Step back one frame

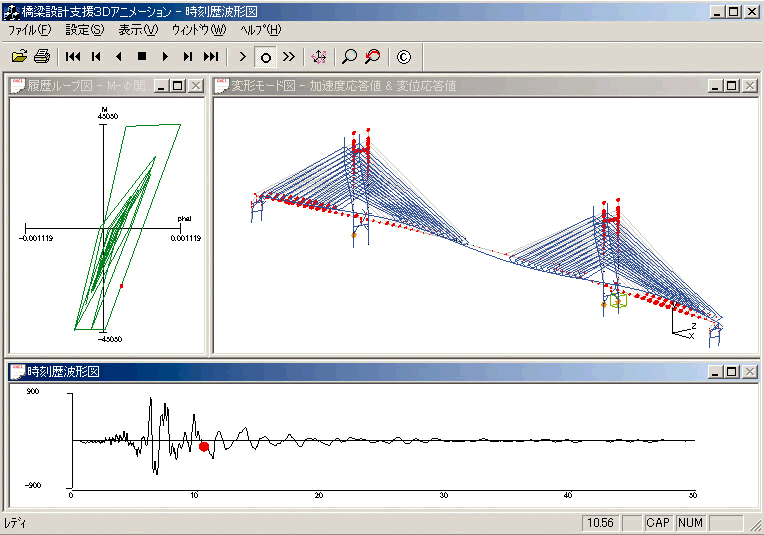pos(96,57)
